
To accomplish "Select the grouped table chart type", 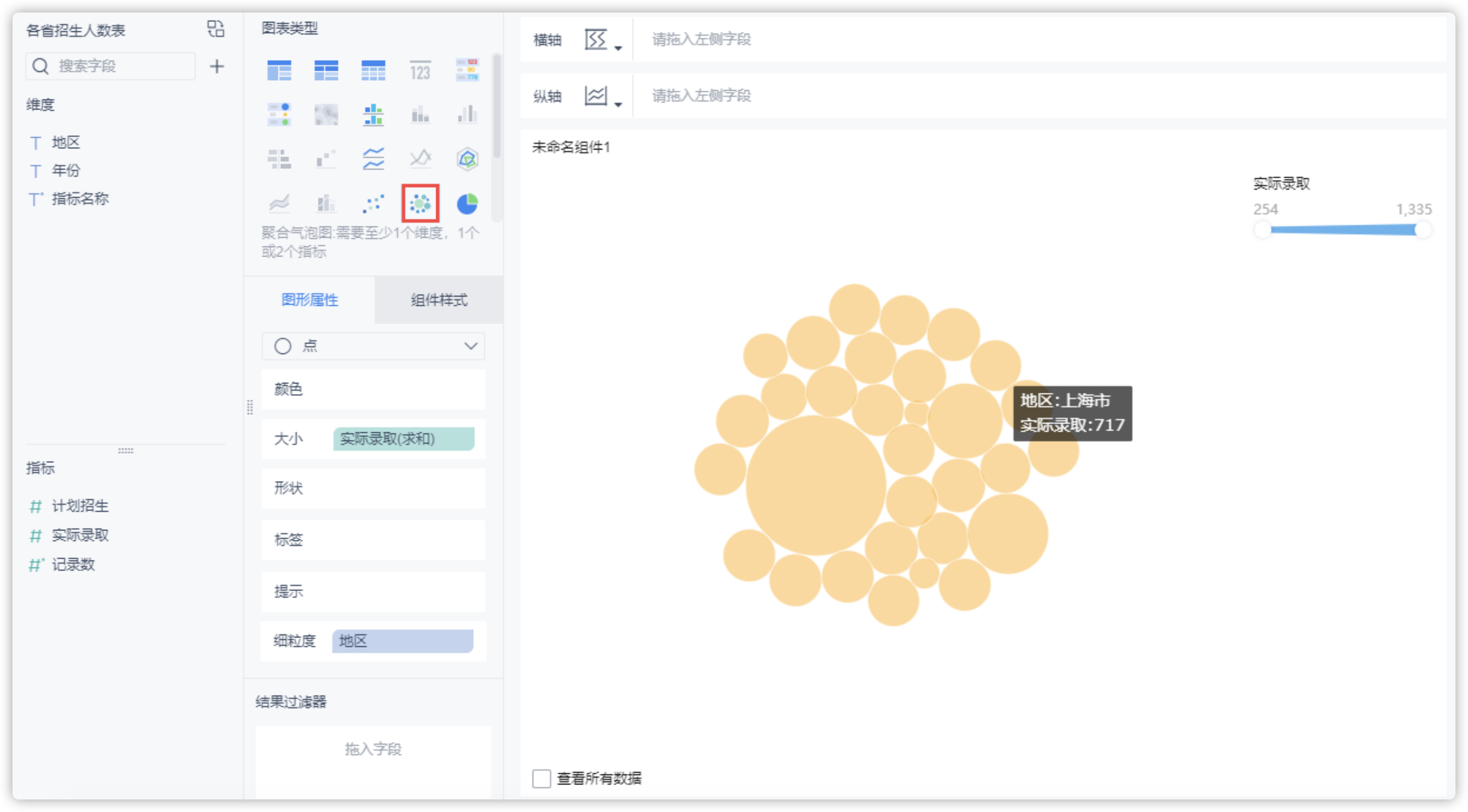I will (x=279, y=70).
